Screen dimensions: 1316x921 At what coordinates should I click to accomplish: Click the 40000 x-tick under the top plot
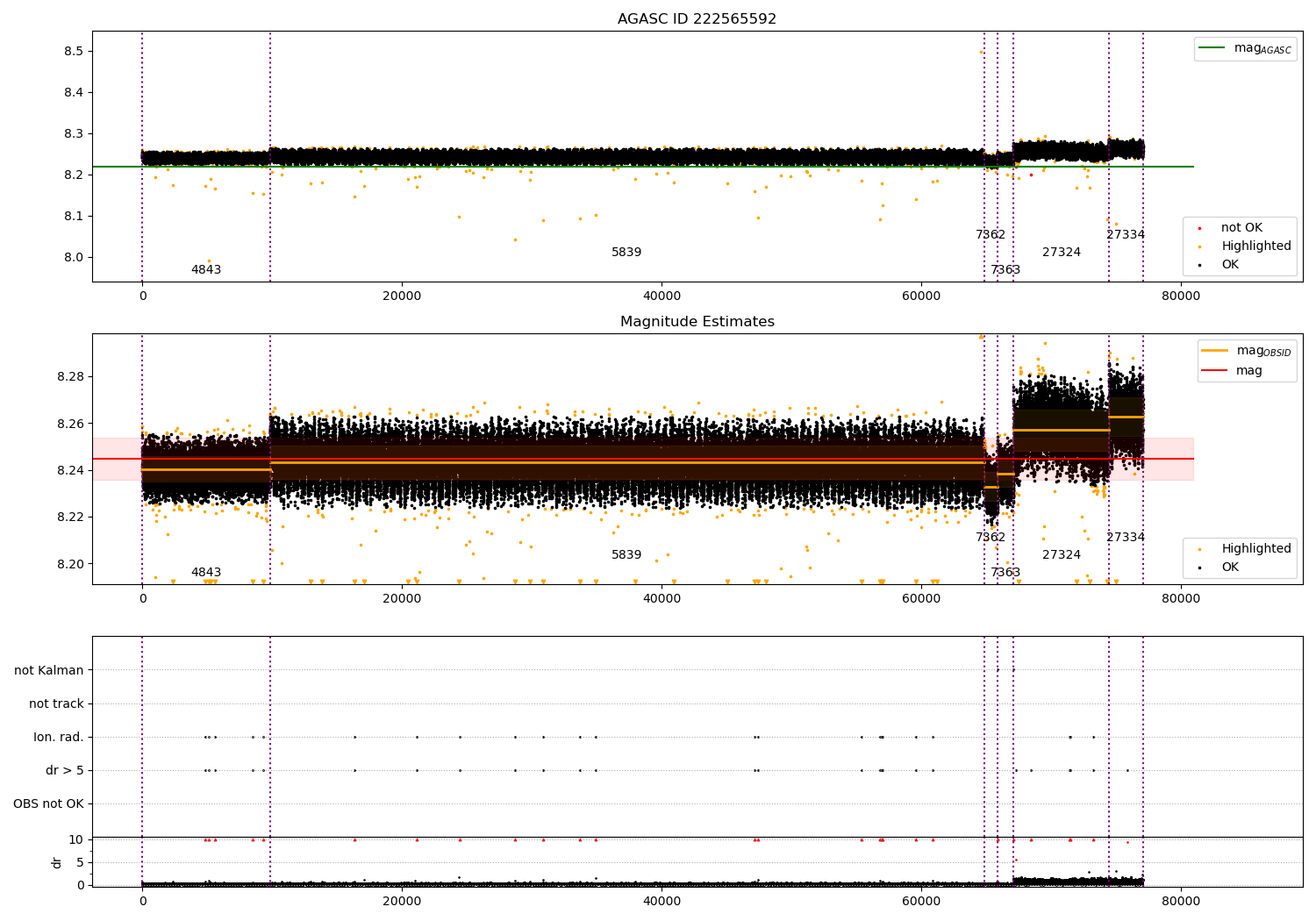pyautogui.click(x=662, y=296)
